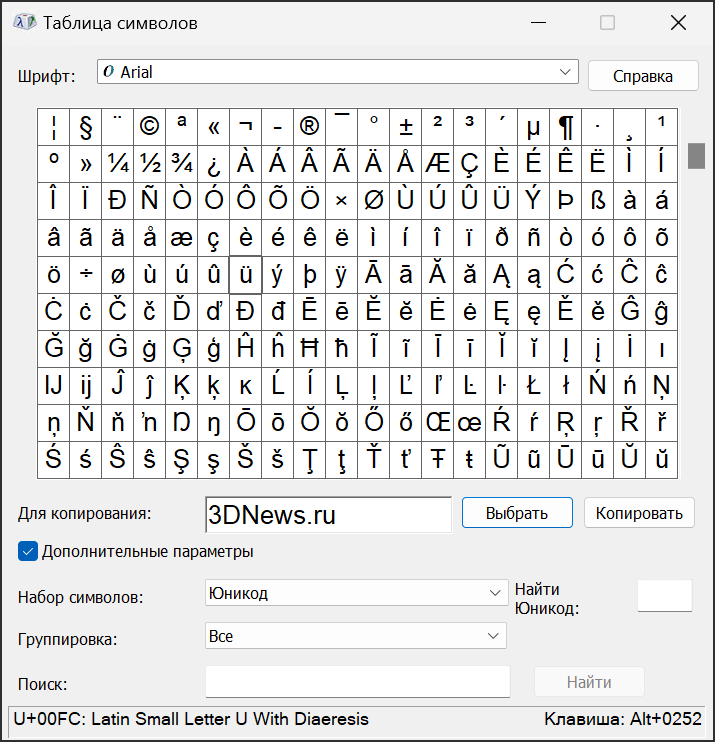Select the one-half fraction ½ character
Image resolution: width=715 pixels, height=742 pixels.
[149, 164]
